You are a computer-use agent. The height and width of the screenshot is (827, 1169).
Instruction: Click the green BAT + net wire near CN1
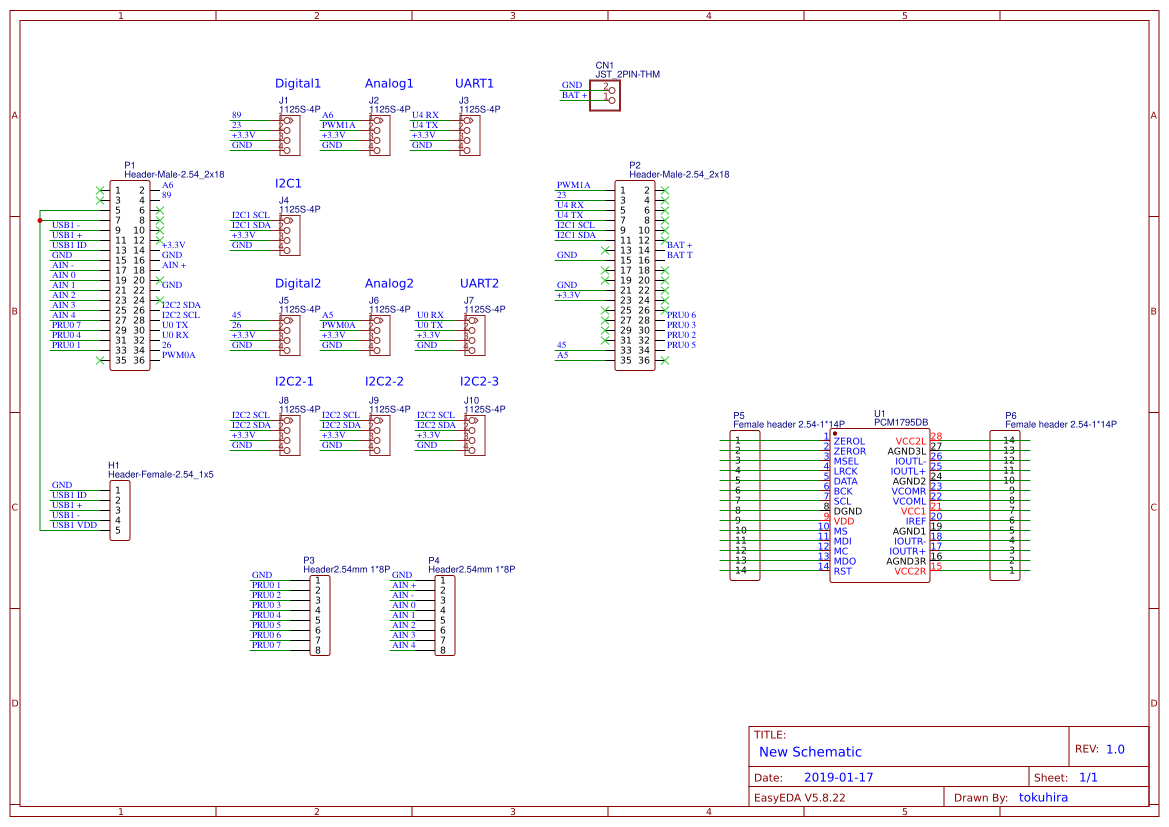[576, 98]
